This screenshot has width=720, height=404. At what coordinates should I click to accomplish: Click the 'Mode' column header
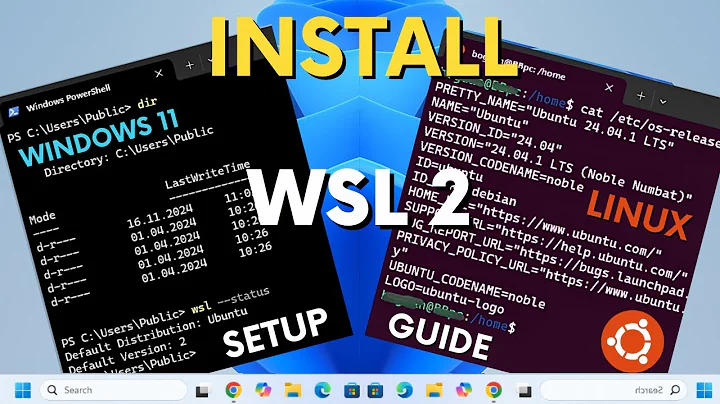click(x=42, y=217)
